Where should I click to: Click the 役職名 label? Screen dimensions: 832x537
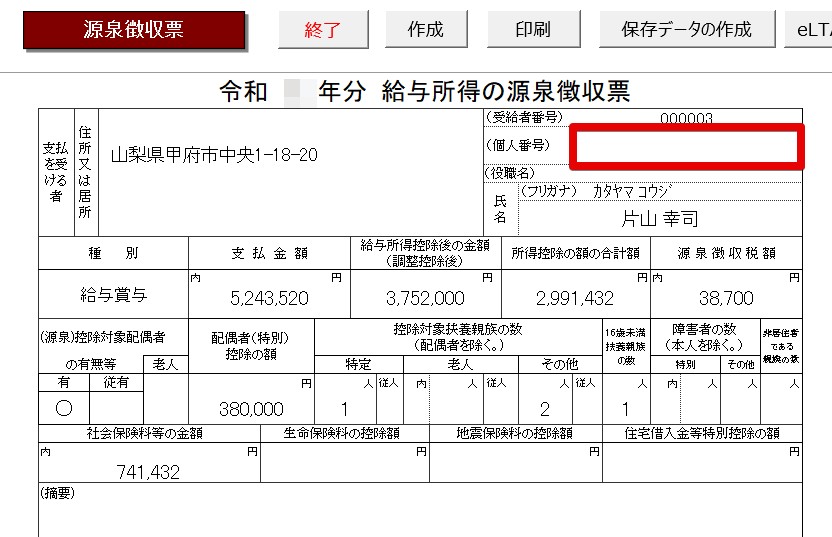(x=509, y=173)
